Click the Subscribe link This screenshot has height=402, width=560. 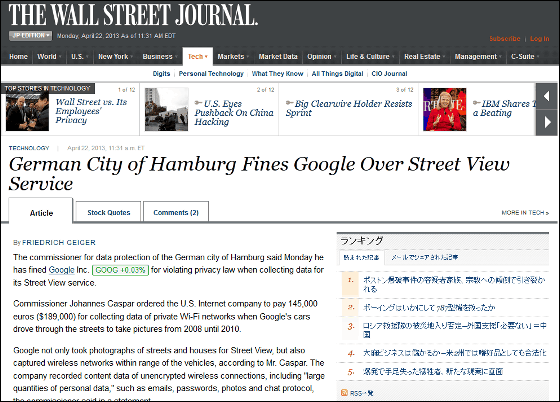tap(504, 39)
